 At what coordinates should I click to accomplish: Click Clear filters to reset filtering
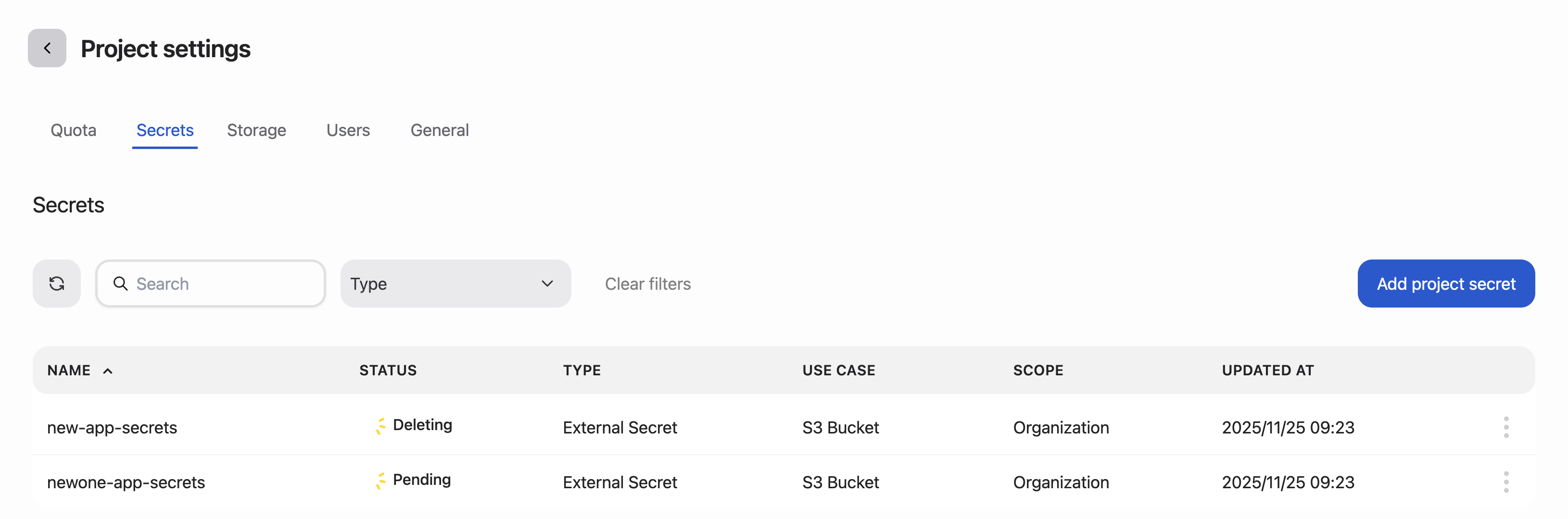(x=647, y=284)
